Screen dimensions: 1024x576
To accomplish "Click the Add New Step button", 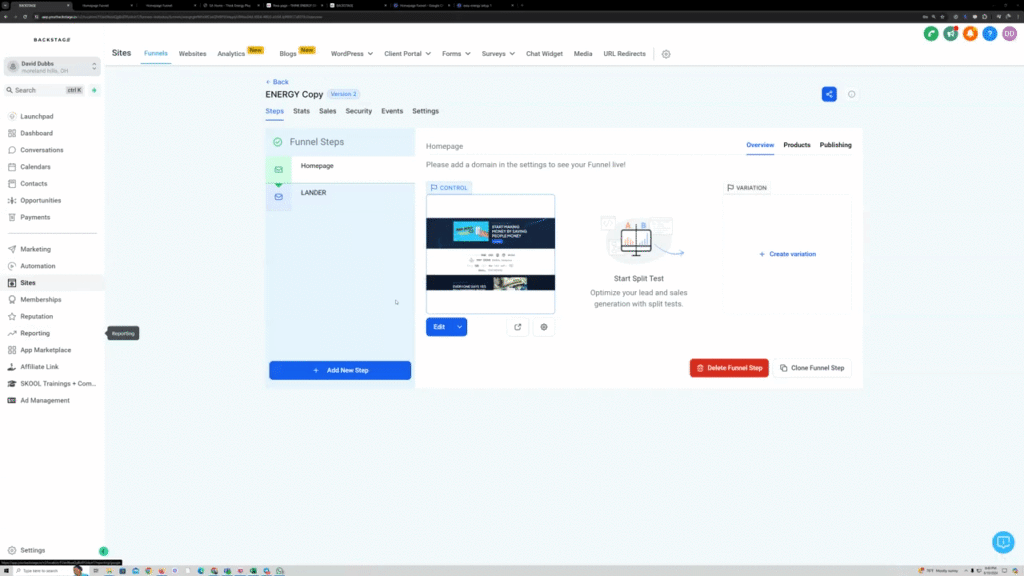I will point(340,370).
